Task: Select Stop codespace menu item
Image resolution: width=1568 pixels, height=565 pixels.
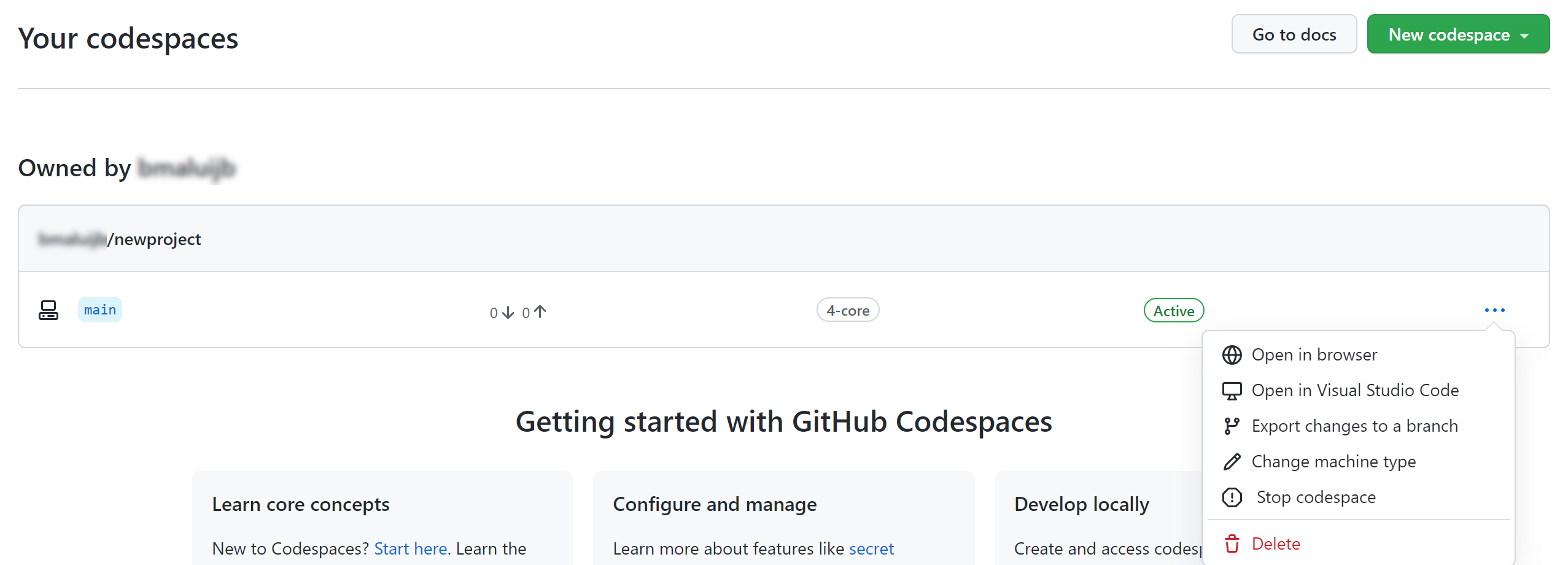Action: (1358, 497)
